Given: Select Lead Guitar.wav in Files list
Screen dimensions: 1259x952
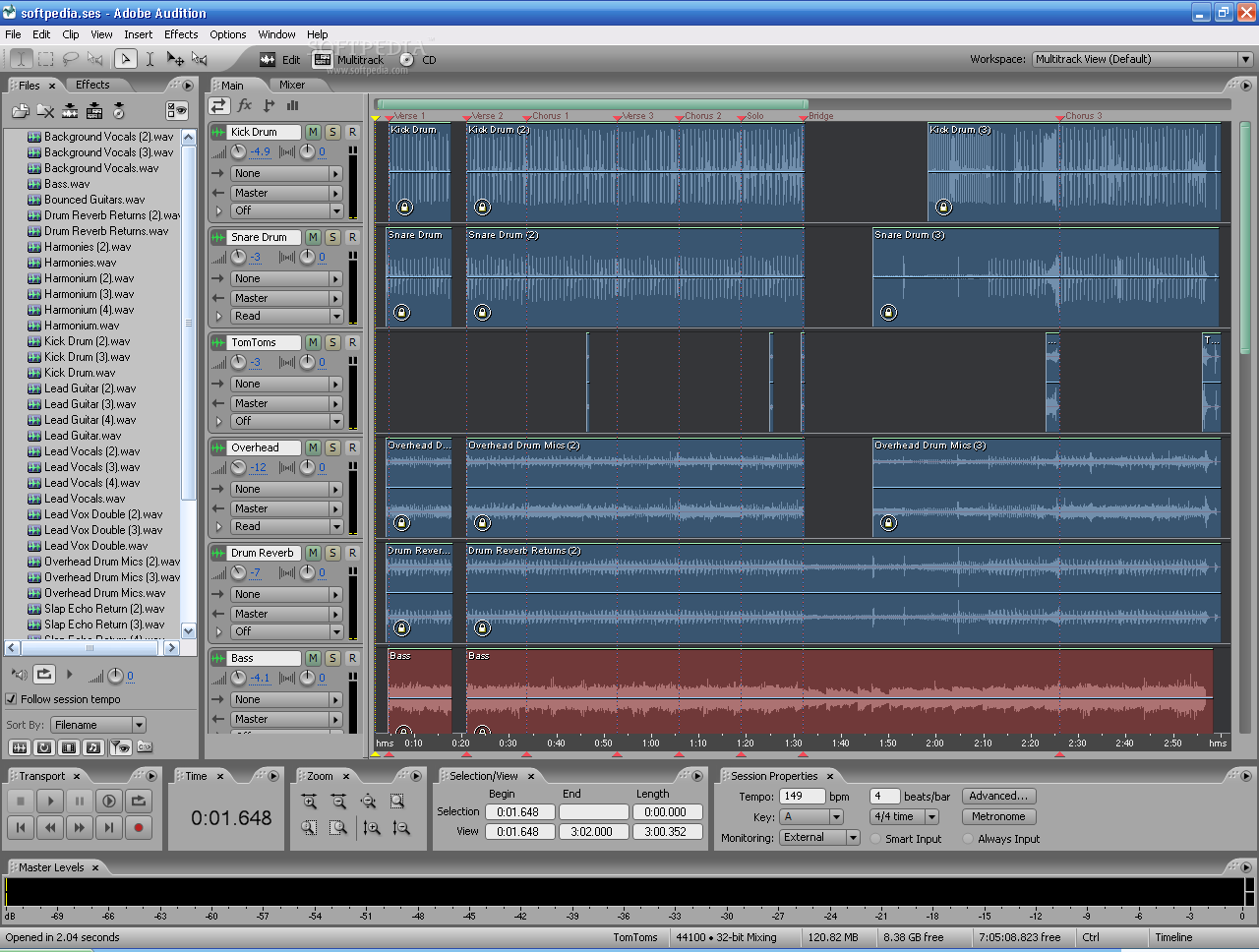Looking at the screenshot, I should pyautogui.click(x=83, y=436).
